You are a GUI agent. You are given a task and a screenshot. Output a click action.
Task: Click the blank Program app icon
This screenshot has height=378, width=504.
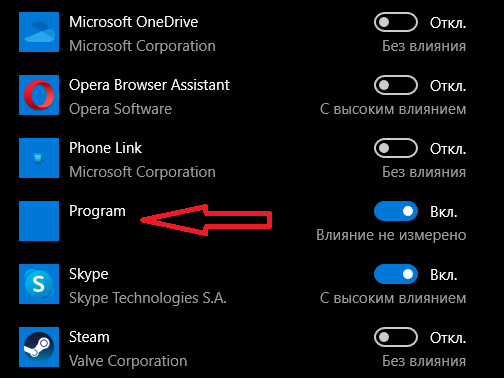[39, 221]
